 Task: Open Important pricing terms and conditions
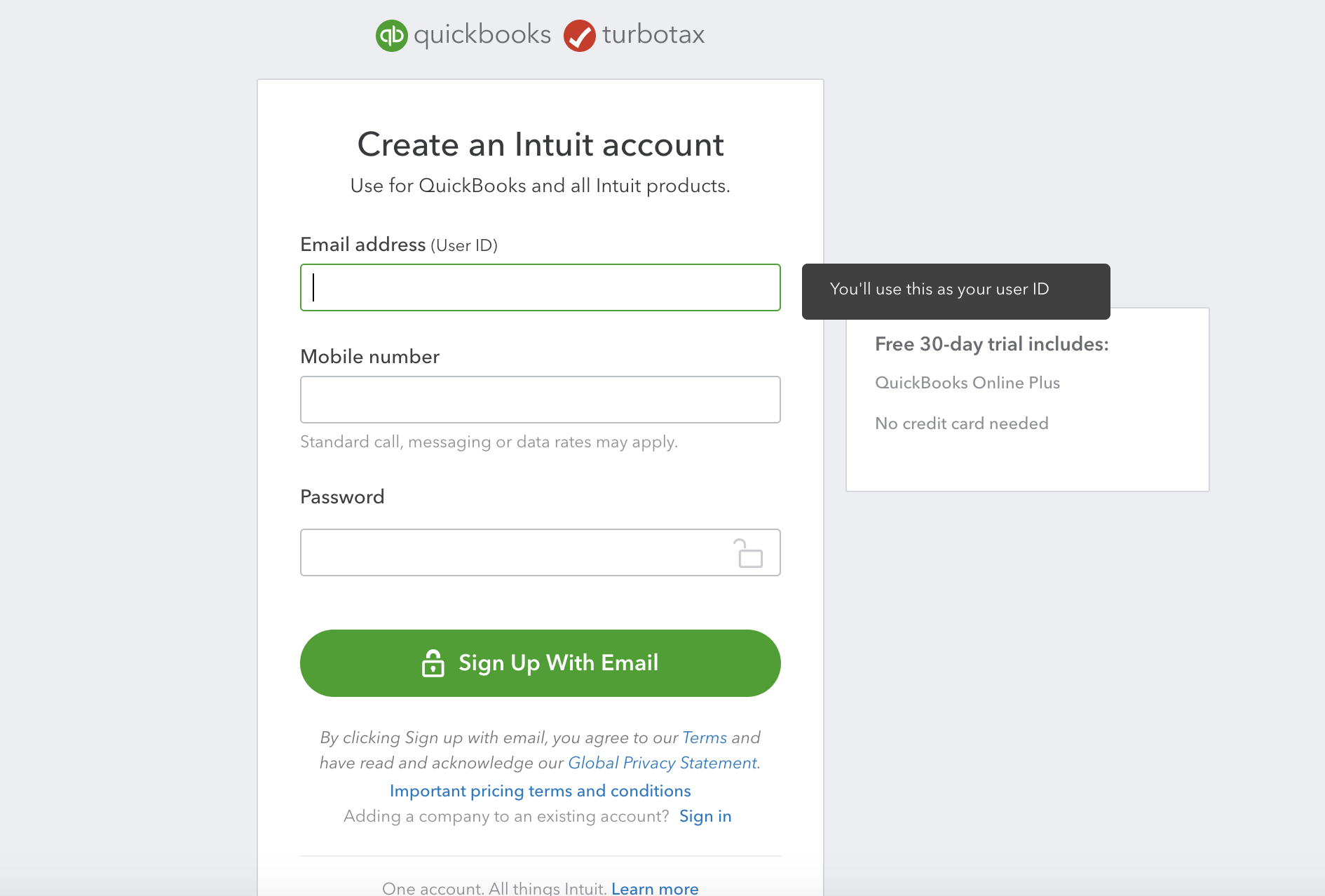pyautogui.click(x=540, y=790)
